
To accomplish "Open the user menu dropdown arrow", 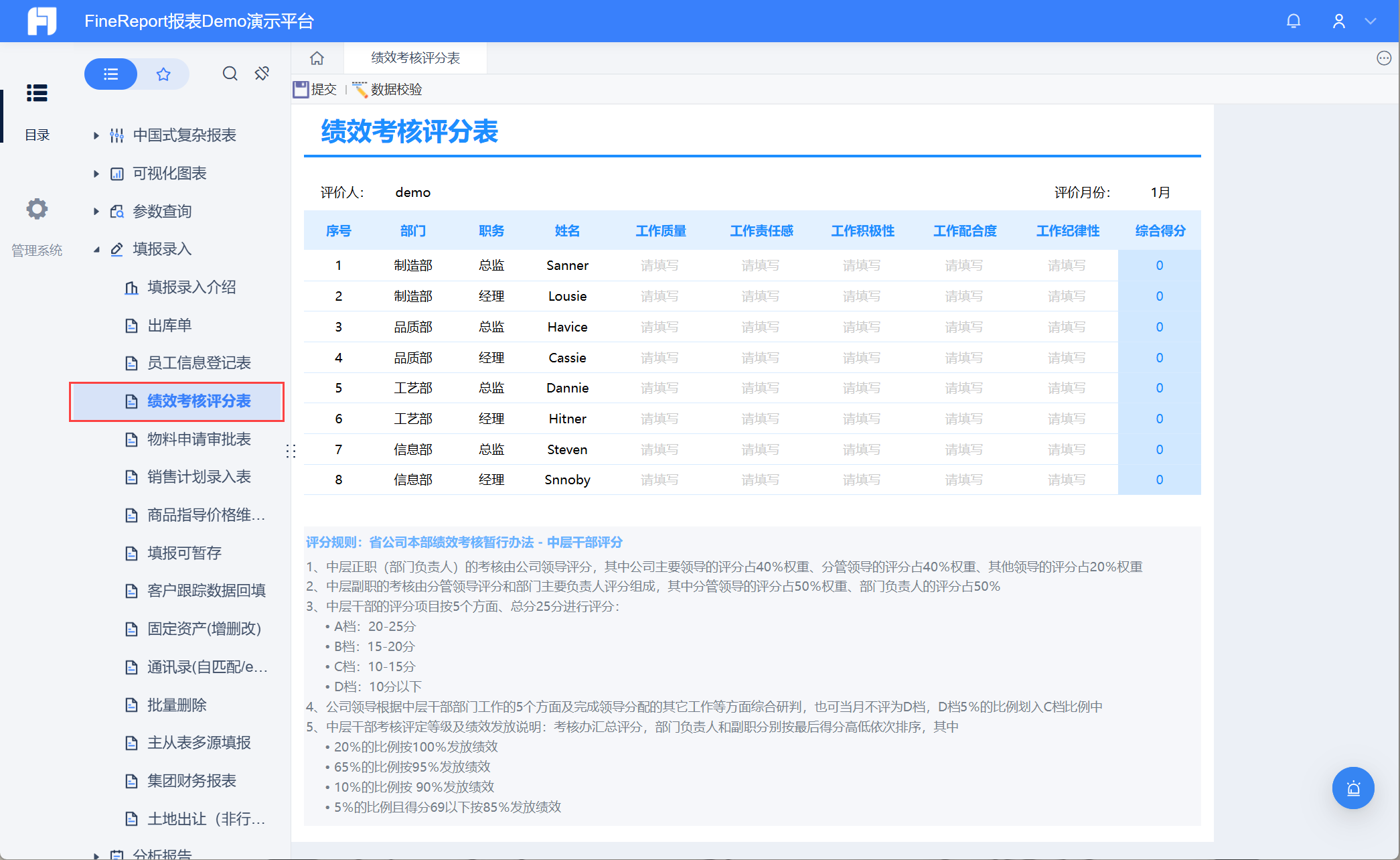I will 1371,21.
